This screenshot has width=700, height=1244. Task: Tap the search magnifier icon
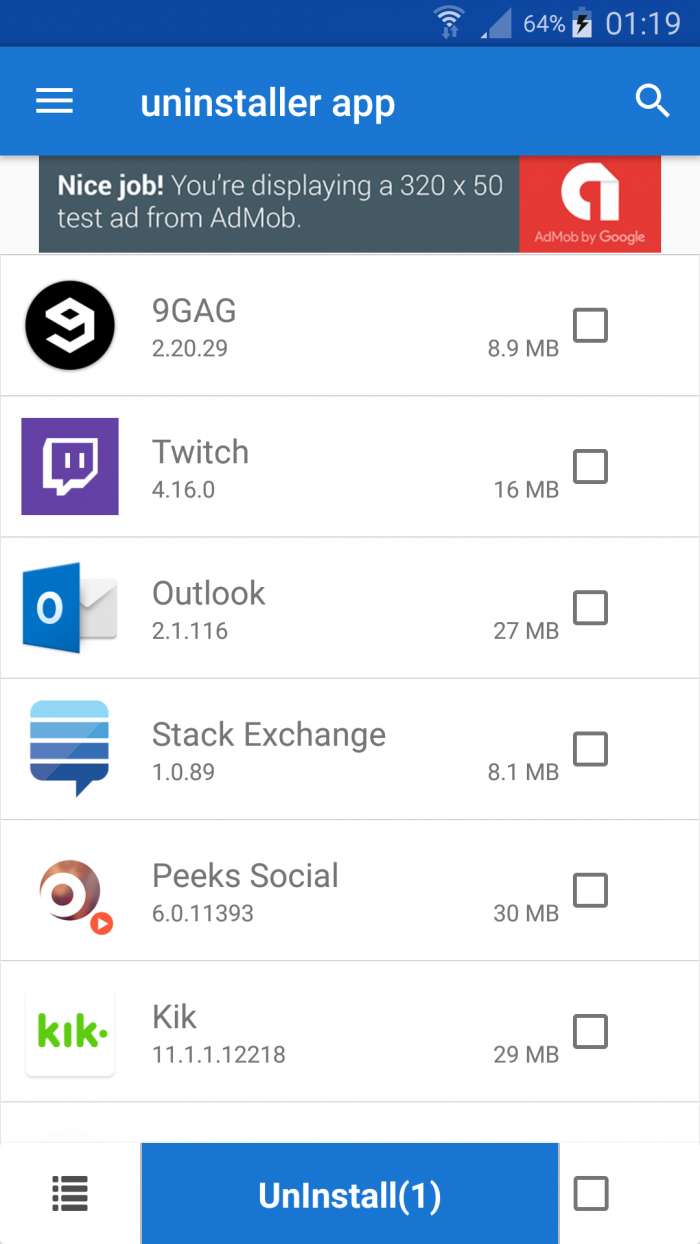point(652,101)
